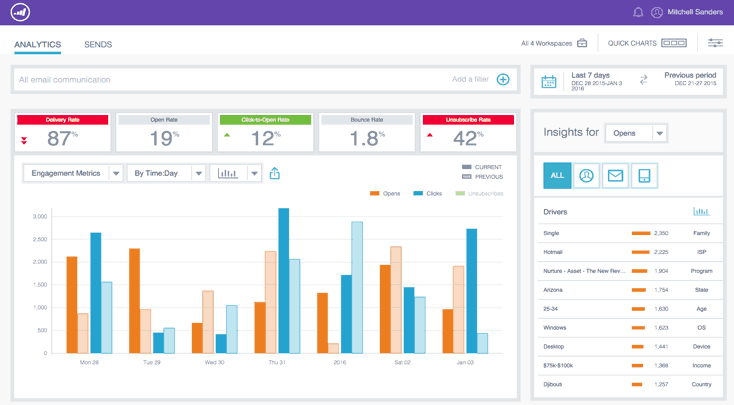734x405 pixels.
Task: Click the export share chart icon
Action: pyautogui.click(x=275, y=173)
